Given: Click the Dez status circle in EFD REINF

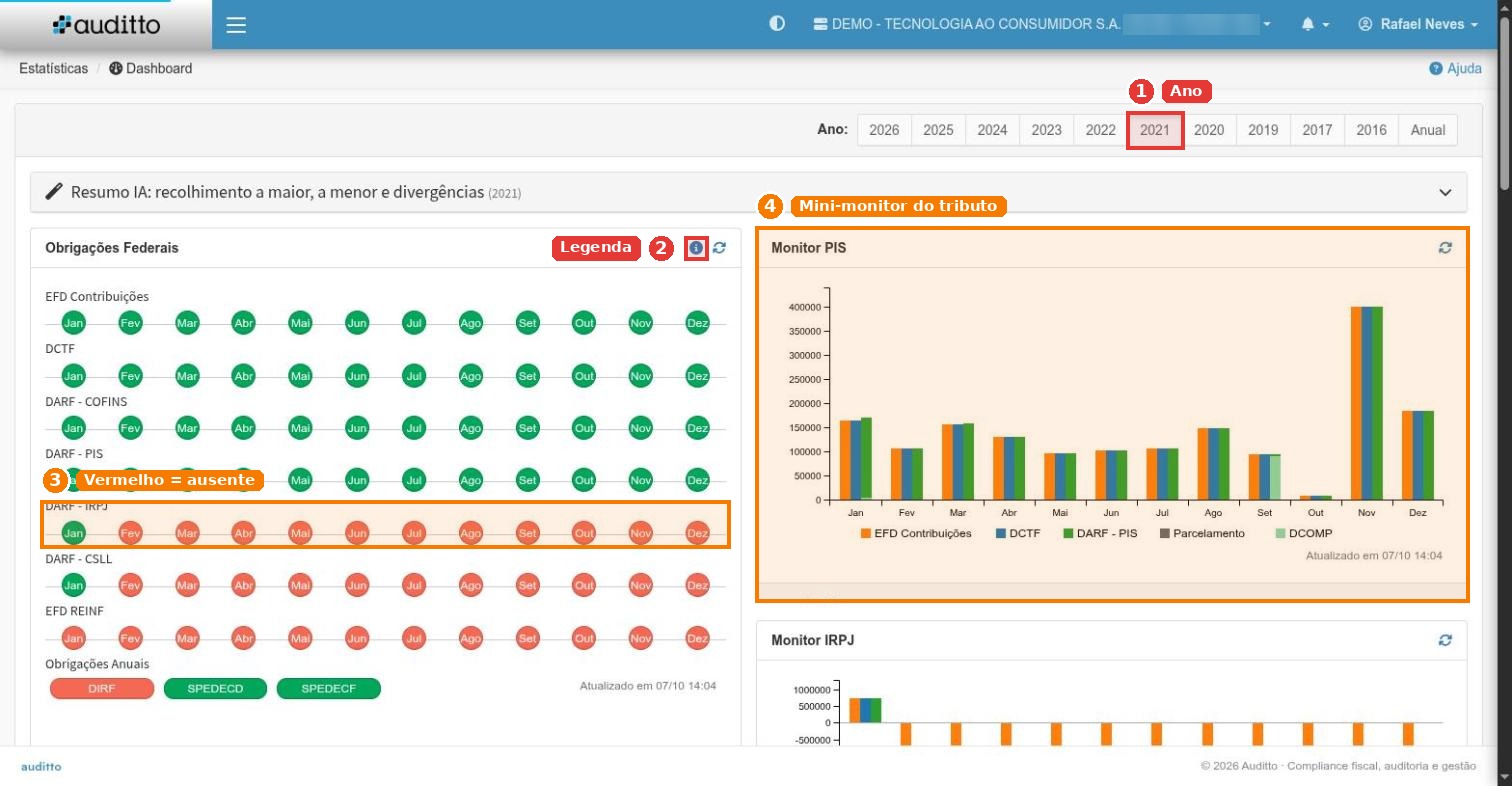Looking at the screenshot, I should coord(697,637).
